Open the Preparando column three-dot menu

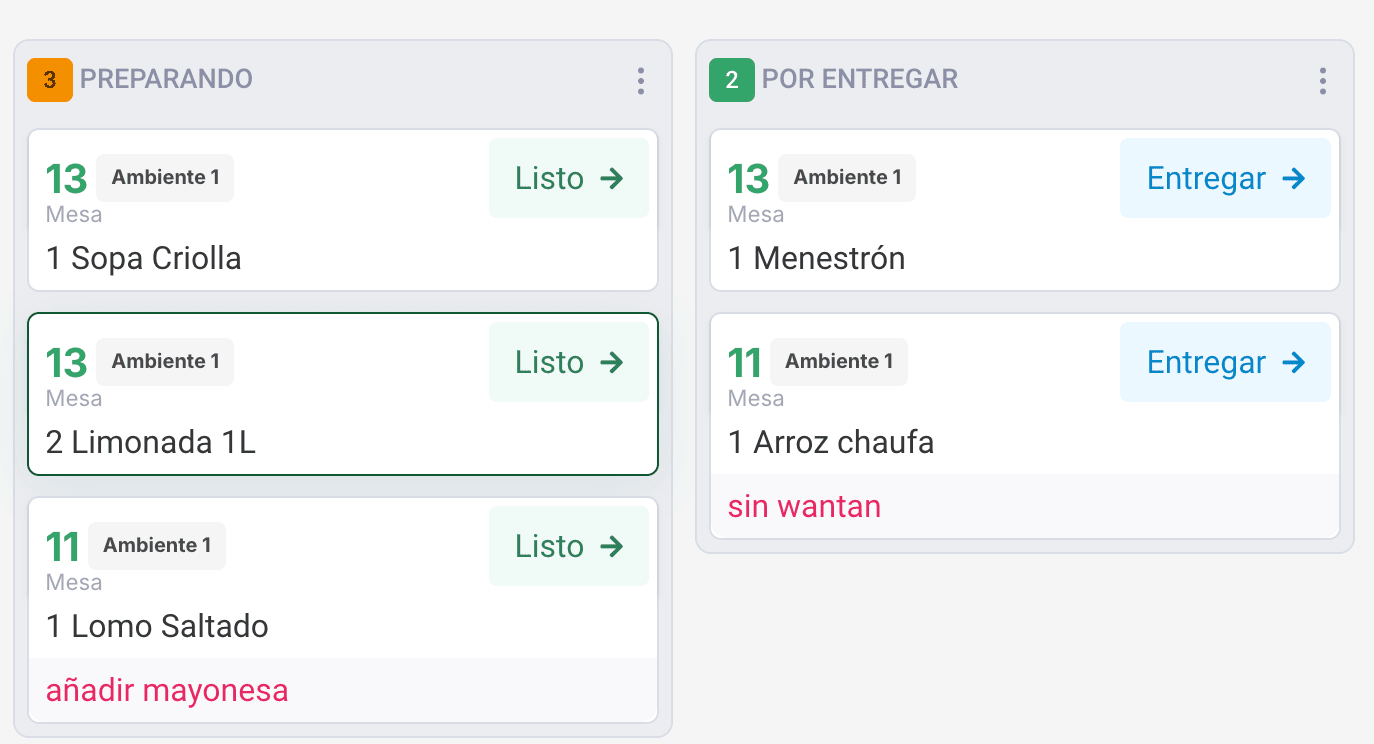click(641, 81)
